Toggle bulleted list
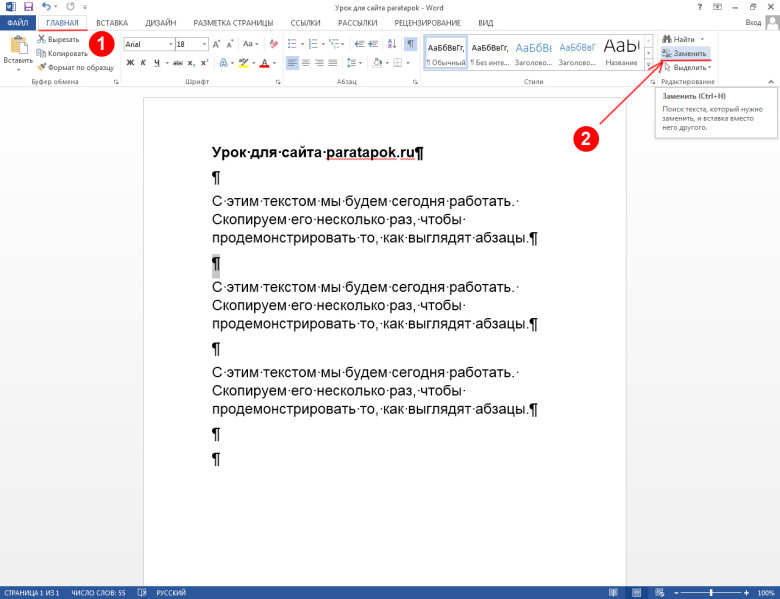This screenshot has height=599, width=780. click(292, 44)
